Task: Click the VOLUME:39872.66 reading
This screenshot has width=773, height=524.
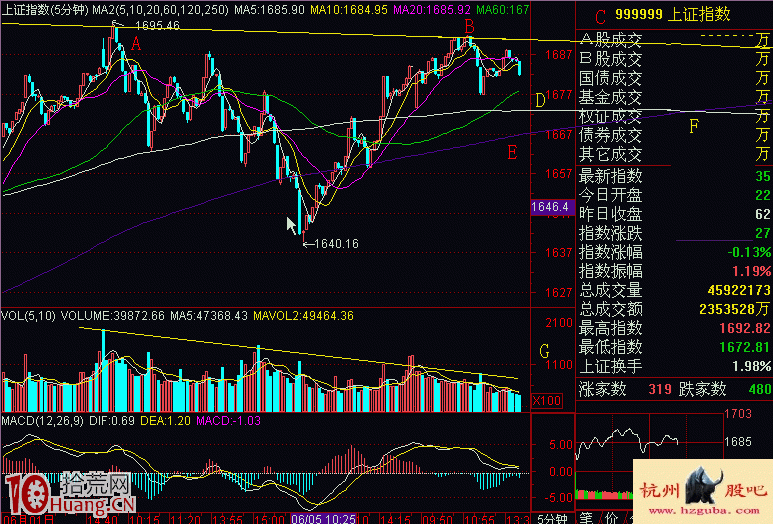Action: (113, 315)
